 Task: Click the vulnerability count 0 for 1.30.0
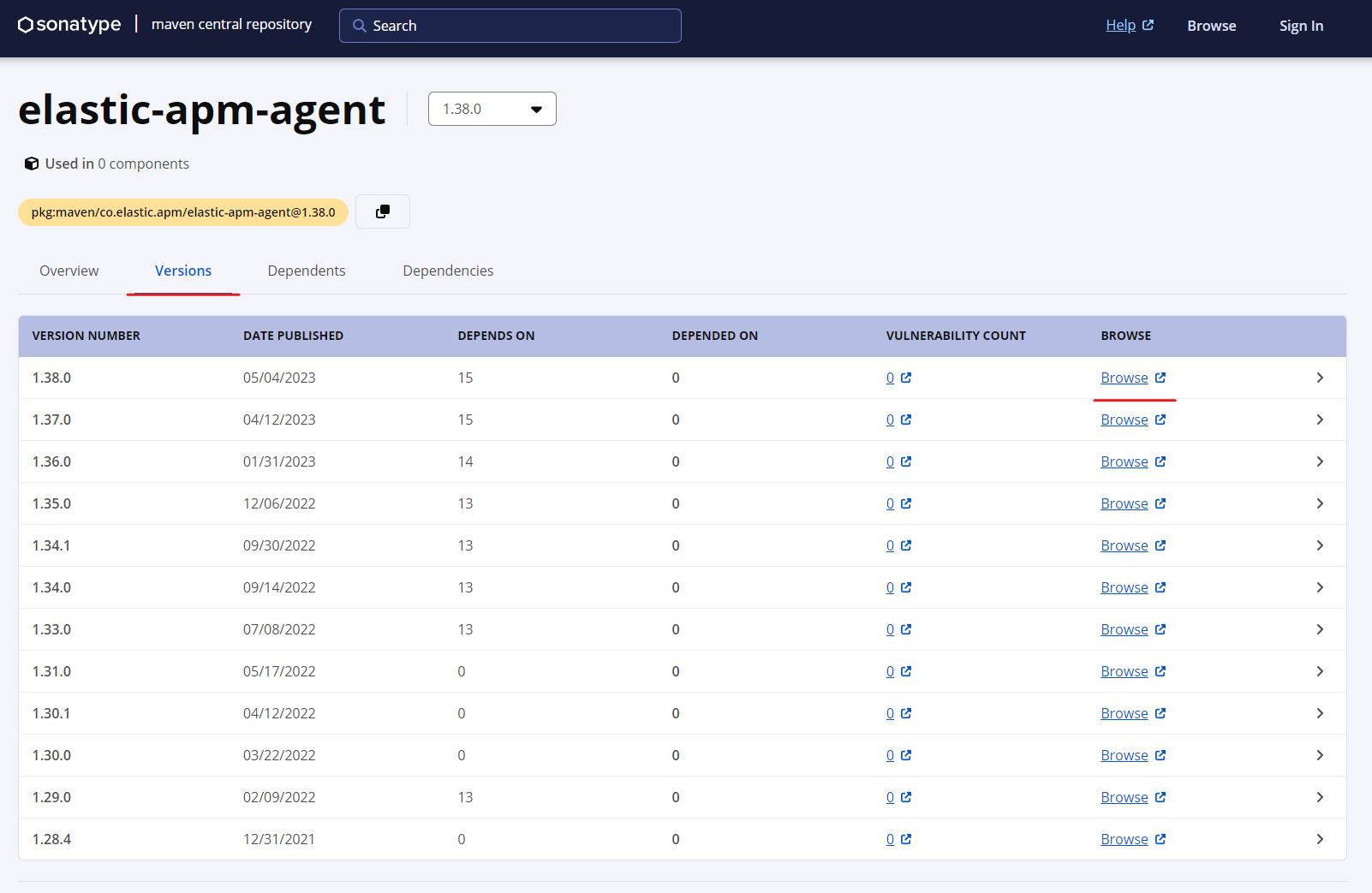click(890, 755)
